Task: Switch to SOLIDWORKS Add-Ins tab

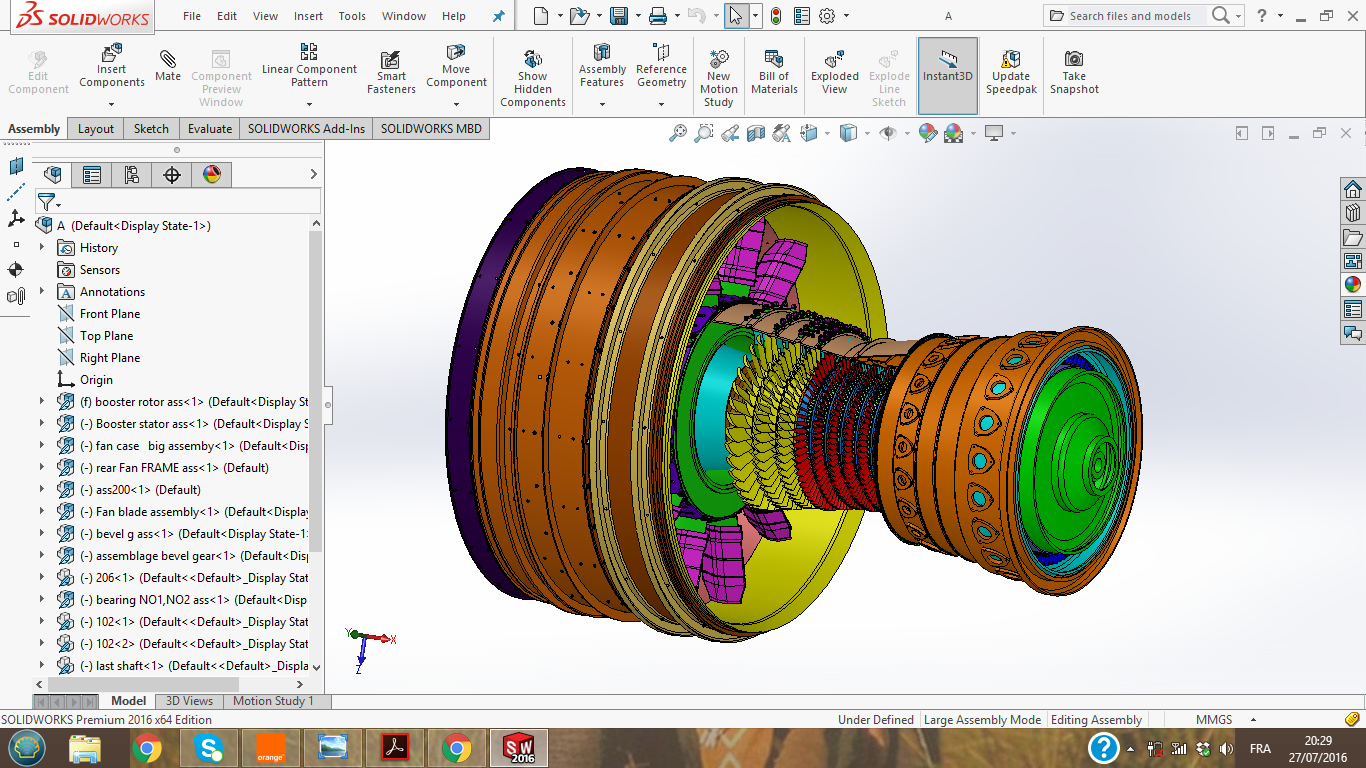Action: coord(306,129)
